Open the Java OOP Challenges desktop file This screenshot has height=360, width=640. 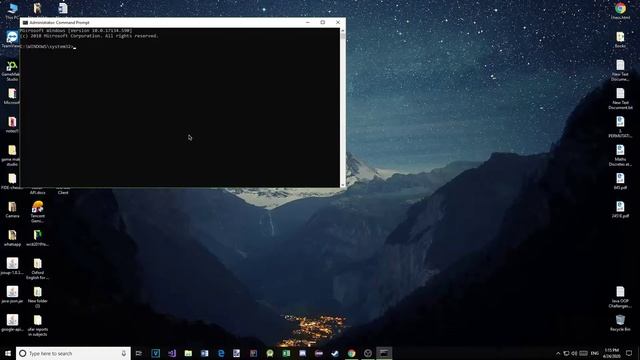(x=620, y=297)
